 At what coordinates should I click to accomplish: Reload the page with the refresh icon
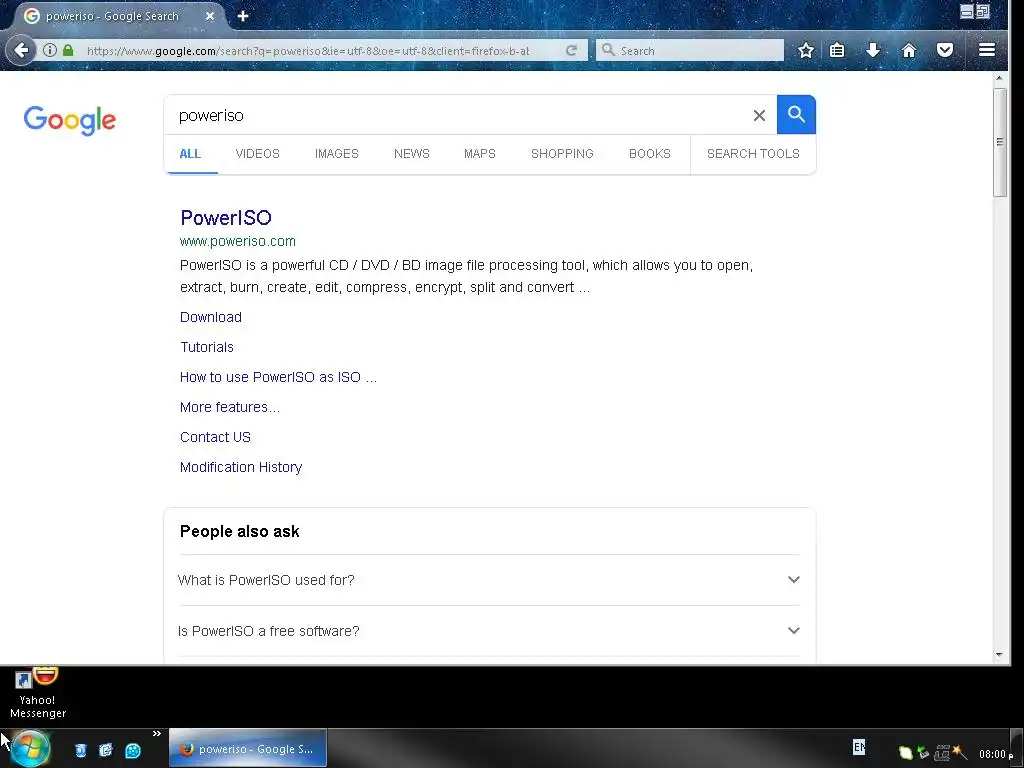571,50
